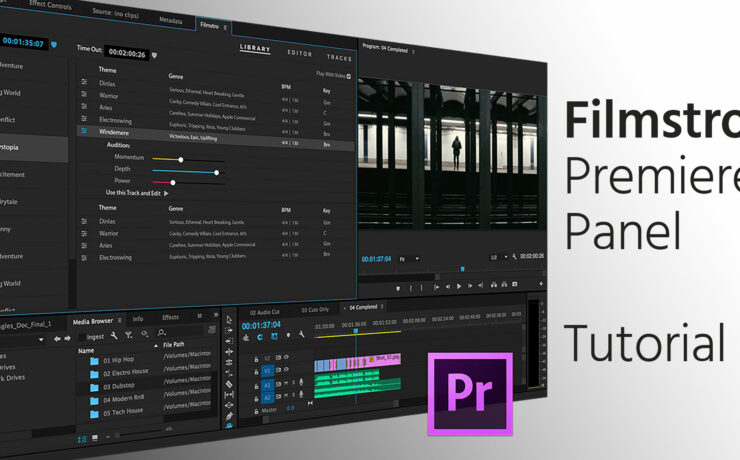
Task: Add a marker in the timeline header
Action: pos(288,335)
